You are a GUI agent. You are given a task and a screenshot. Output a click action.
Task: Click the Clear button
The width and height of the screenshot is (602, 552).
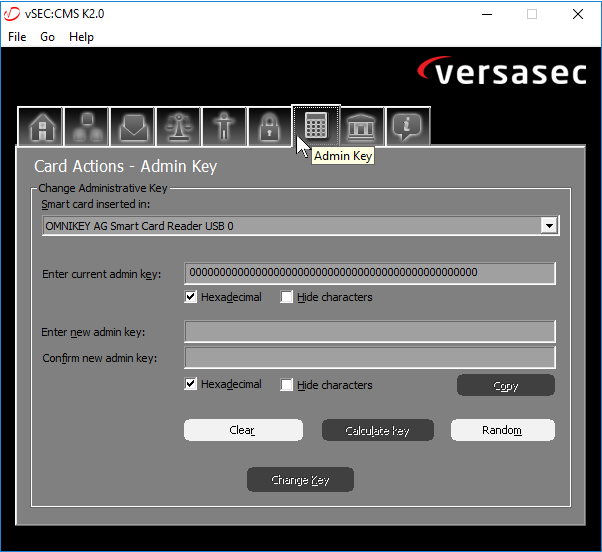coord(243,430)
